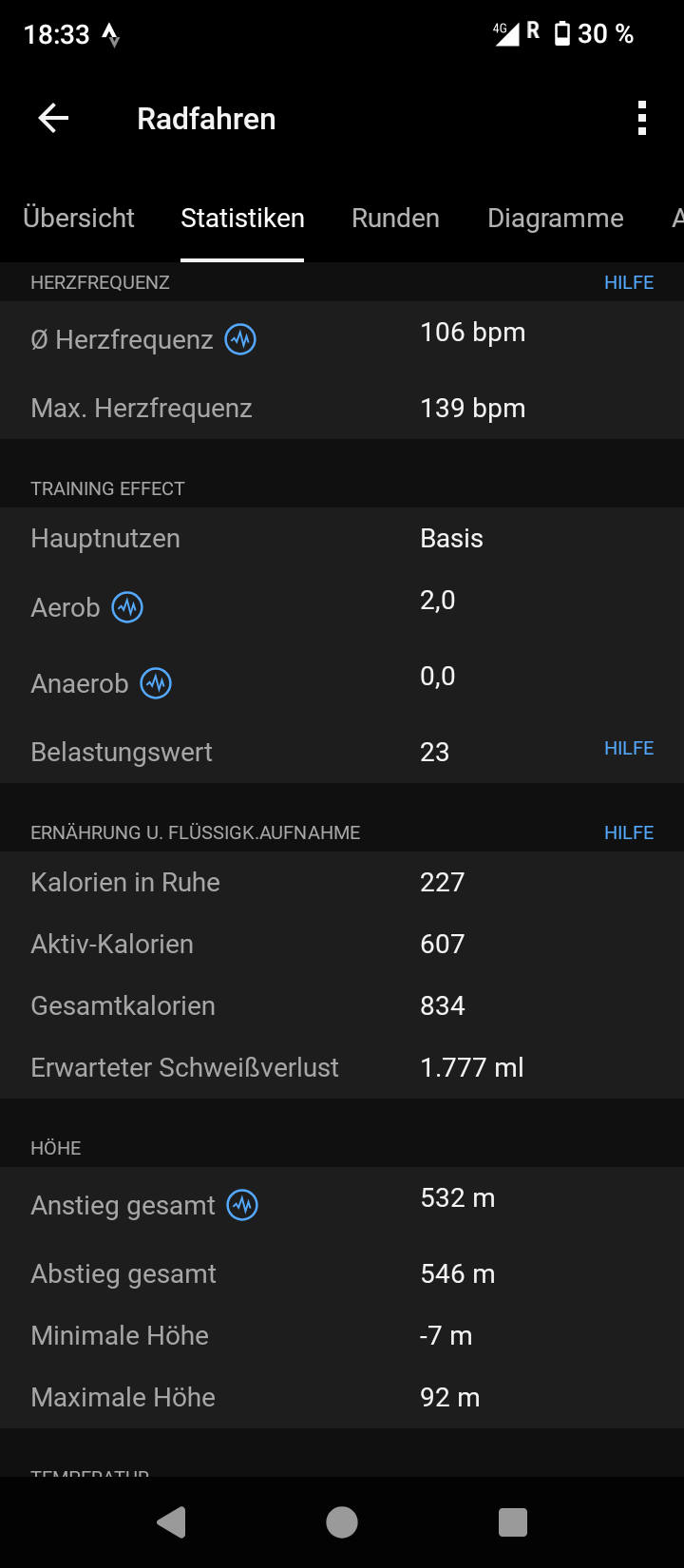
Task: Tap Firstbeat icon beside Anaerob
Action: [156, 683]
